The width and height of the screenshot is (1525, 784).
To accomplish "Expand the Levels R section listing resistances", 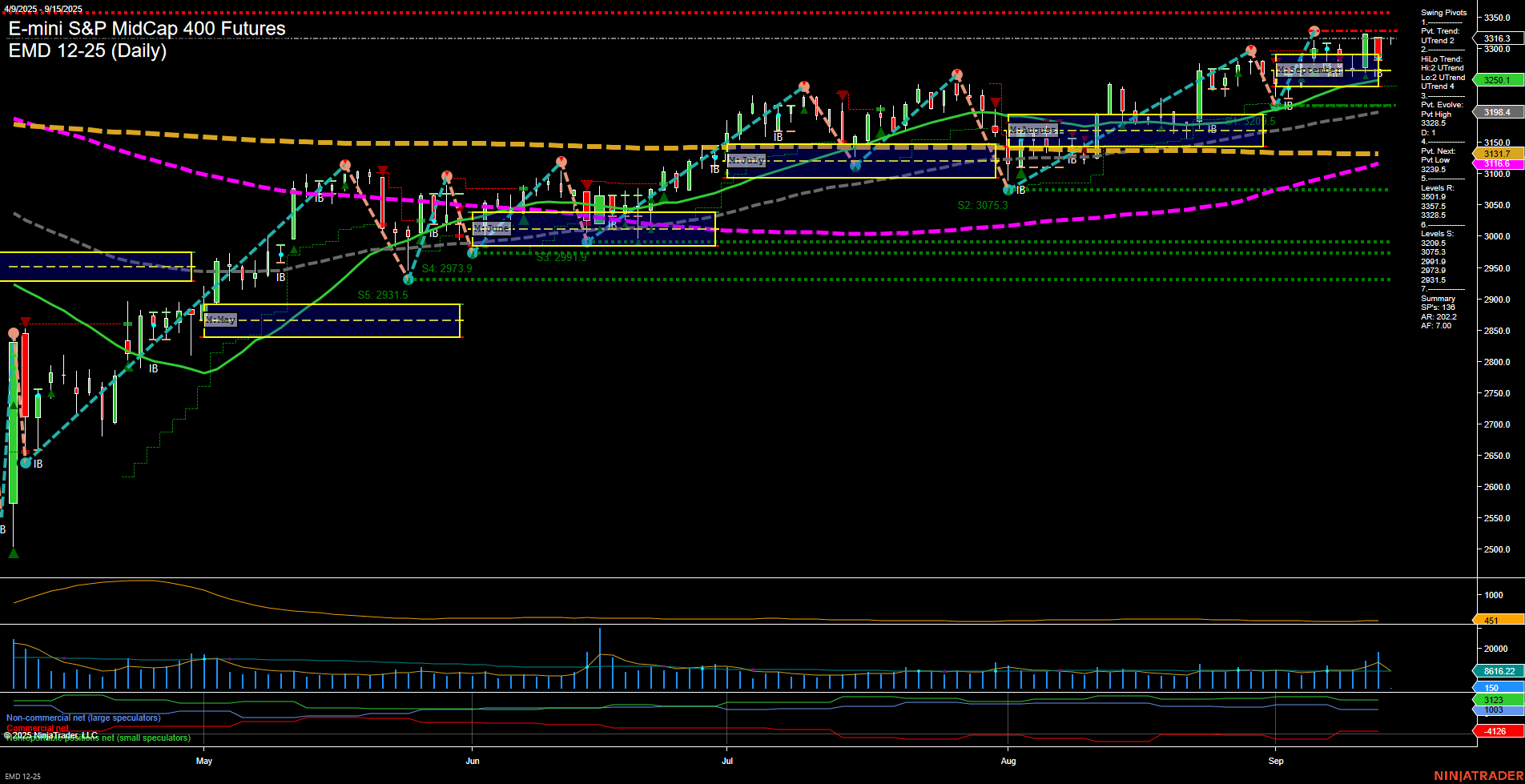I will click(x=1438, y=188).
